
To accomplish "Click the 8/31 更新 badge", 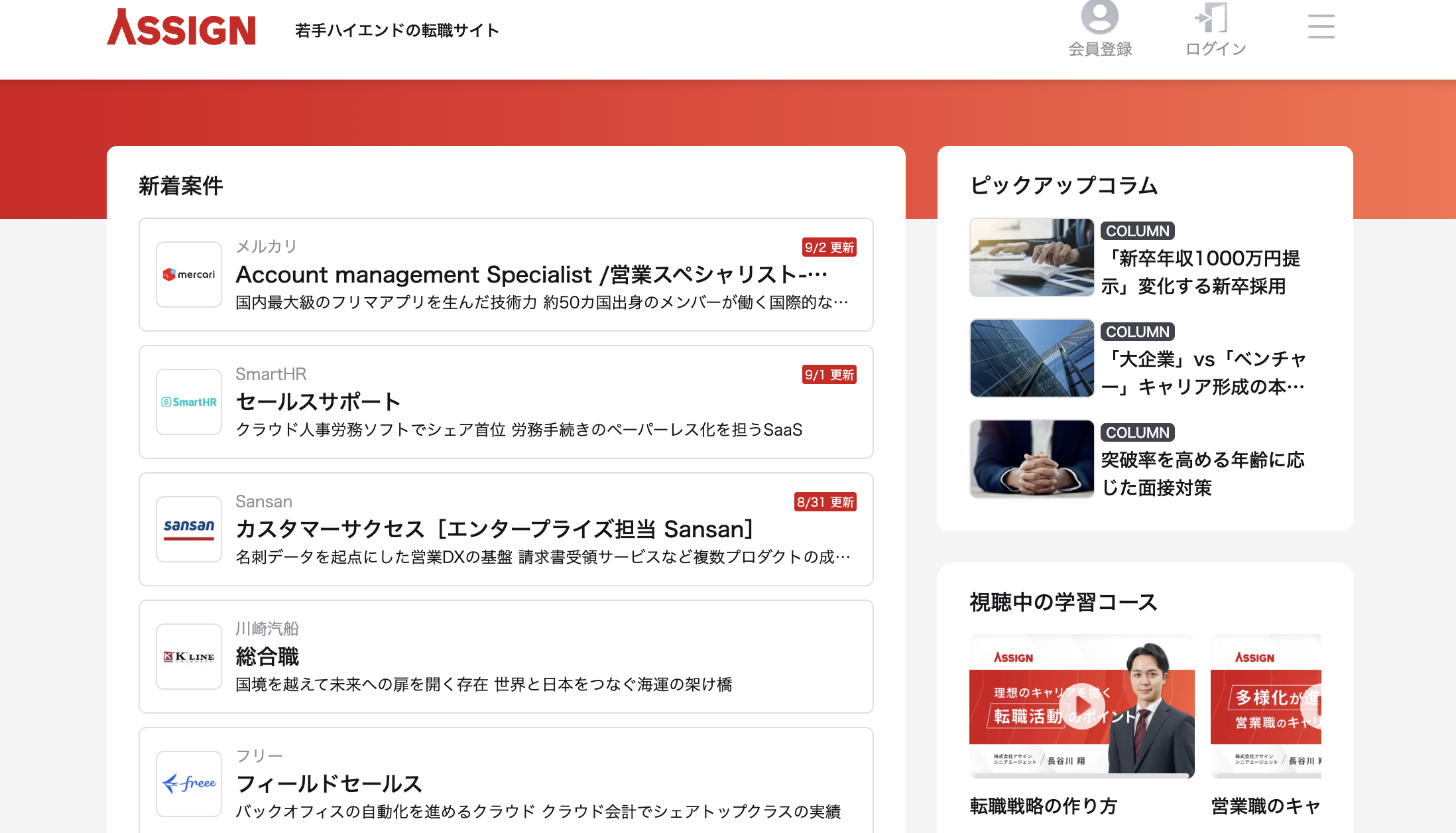I will coord(825,502).
